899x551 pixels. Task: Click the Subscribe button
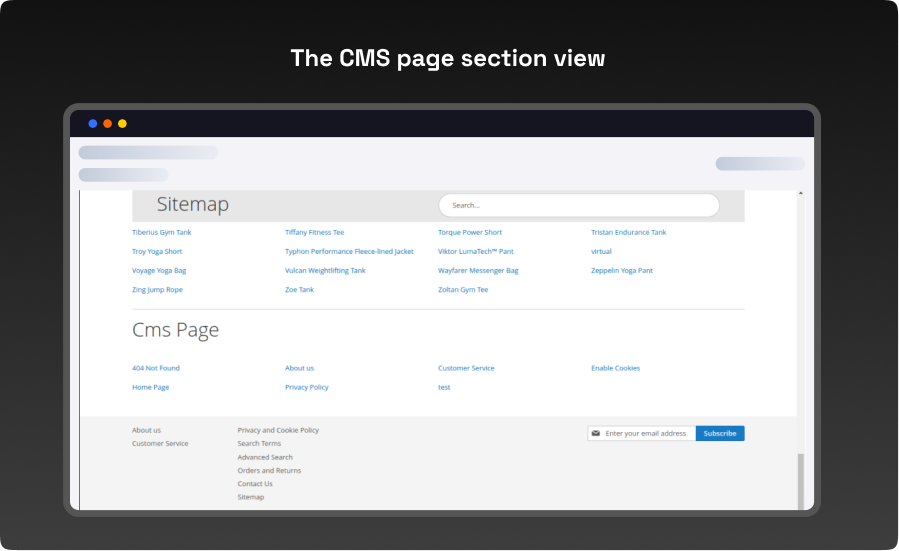click(x=720, y=433)
